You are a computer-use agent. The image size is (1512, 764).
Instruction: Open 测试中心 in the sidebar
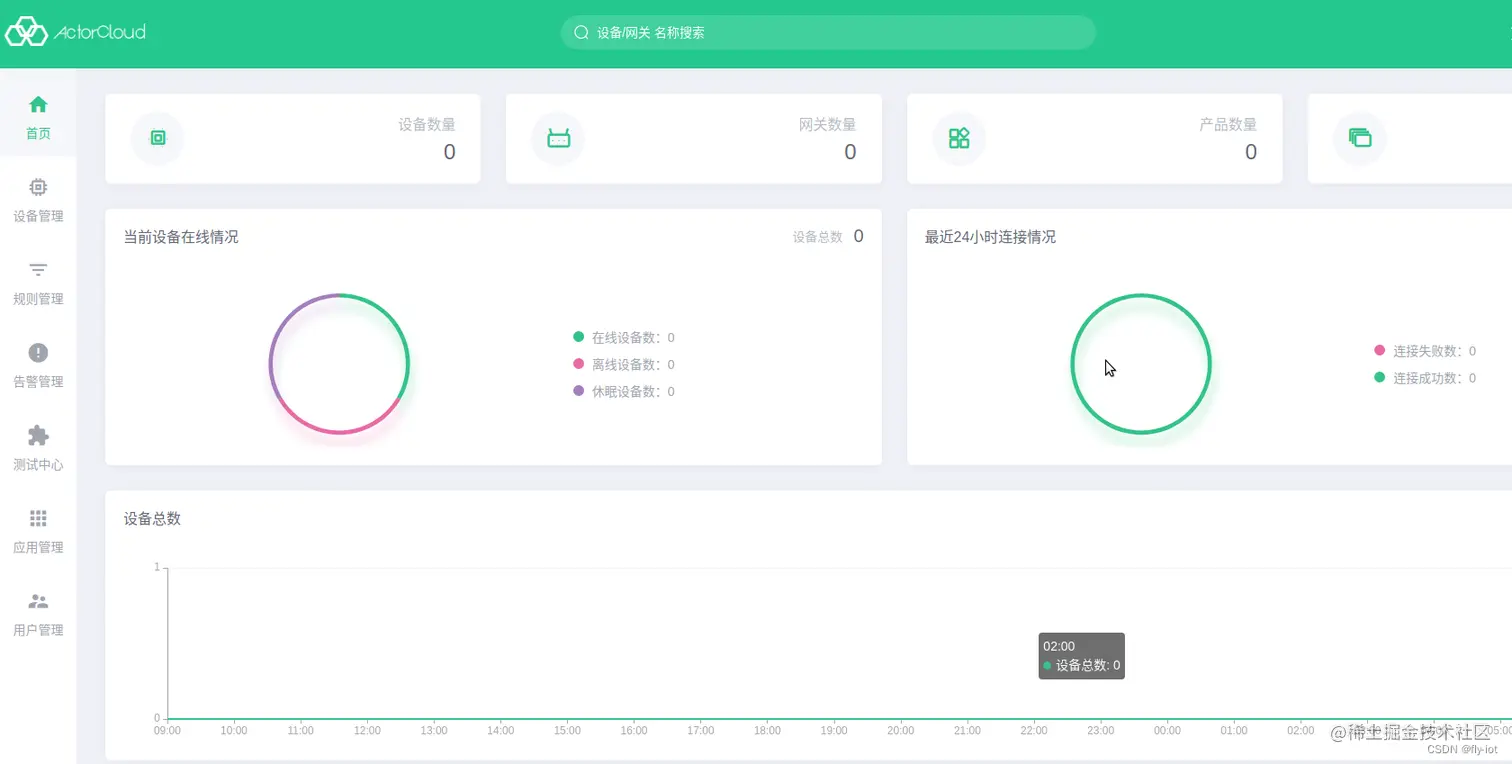(x=38, y=449)
